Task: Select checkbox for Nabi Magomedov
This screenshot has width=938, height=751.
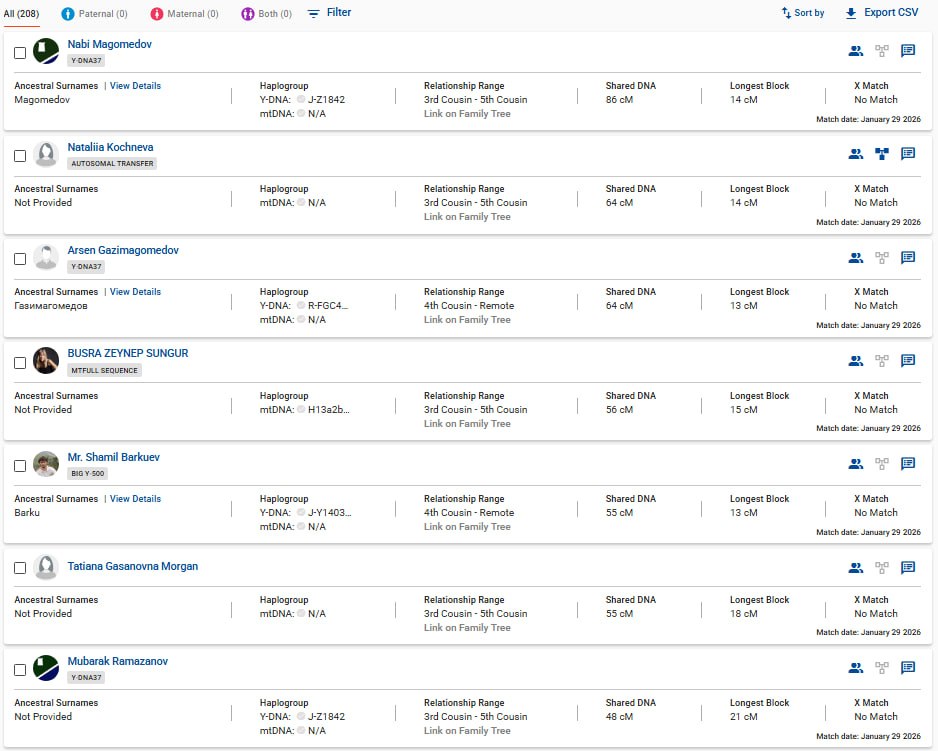Action: [x=20, y=53]
